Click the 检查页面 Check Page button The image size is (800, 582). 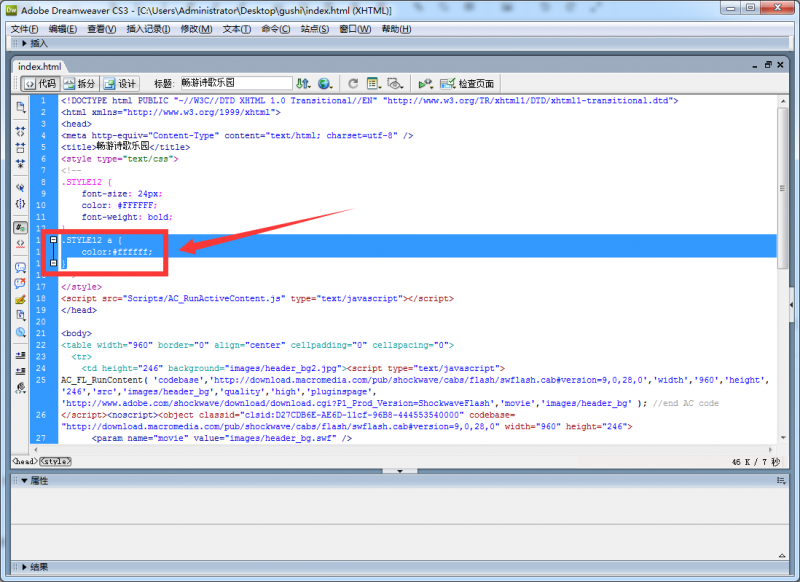tap(467, 84)
